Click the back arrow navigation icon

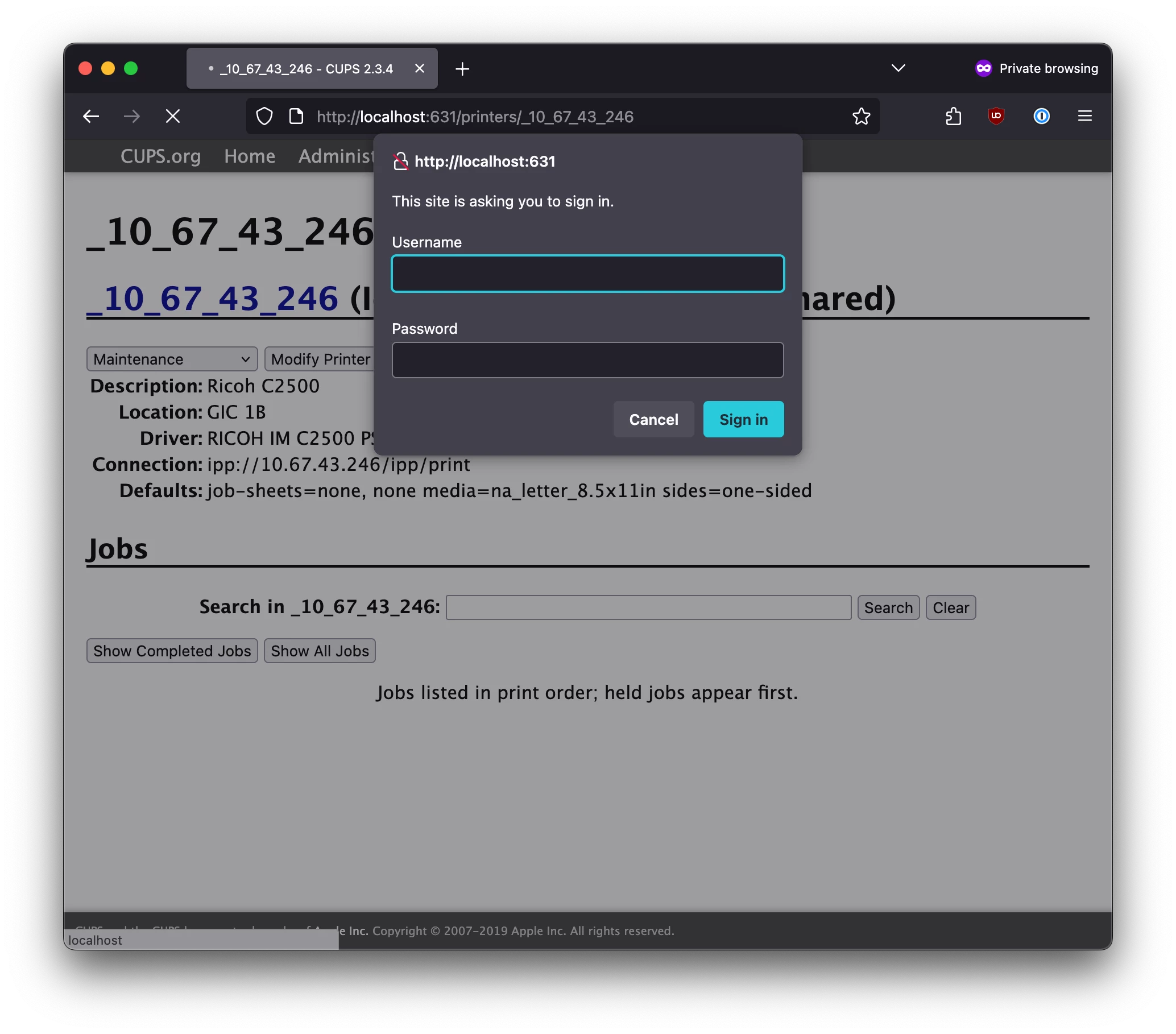click(91, 116)
